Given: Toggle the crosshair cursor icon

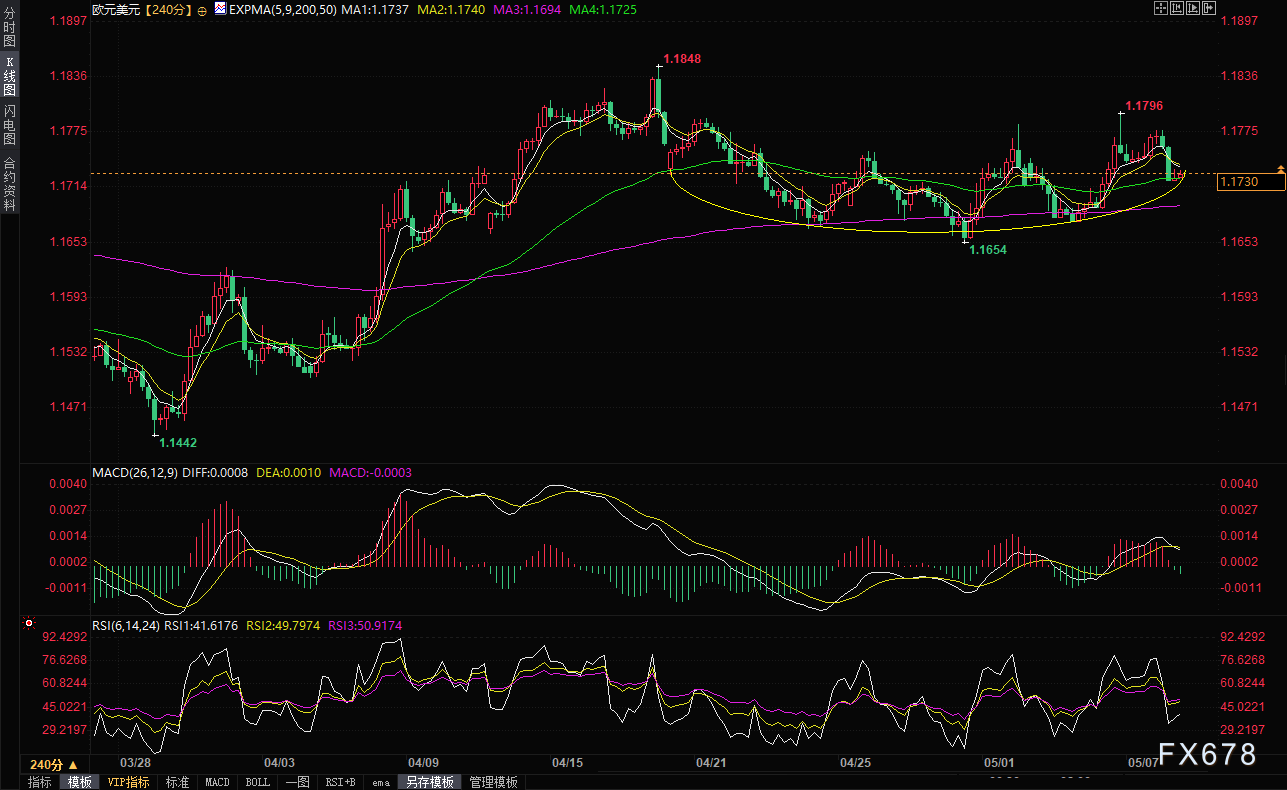Looking at the screenshot, I should [x=1162, y=8].
